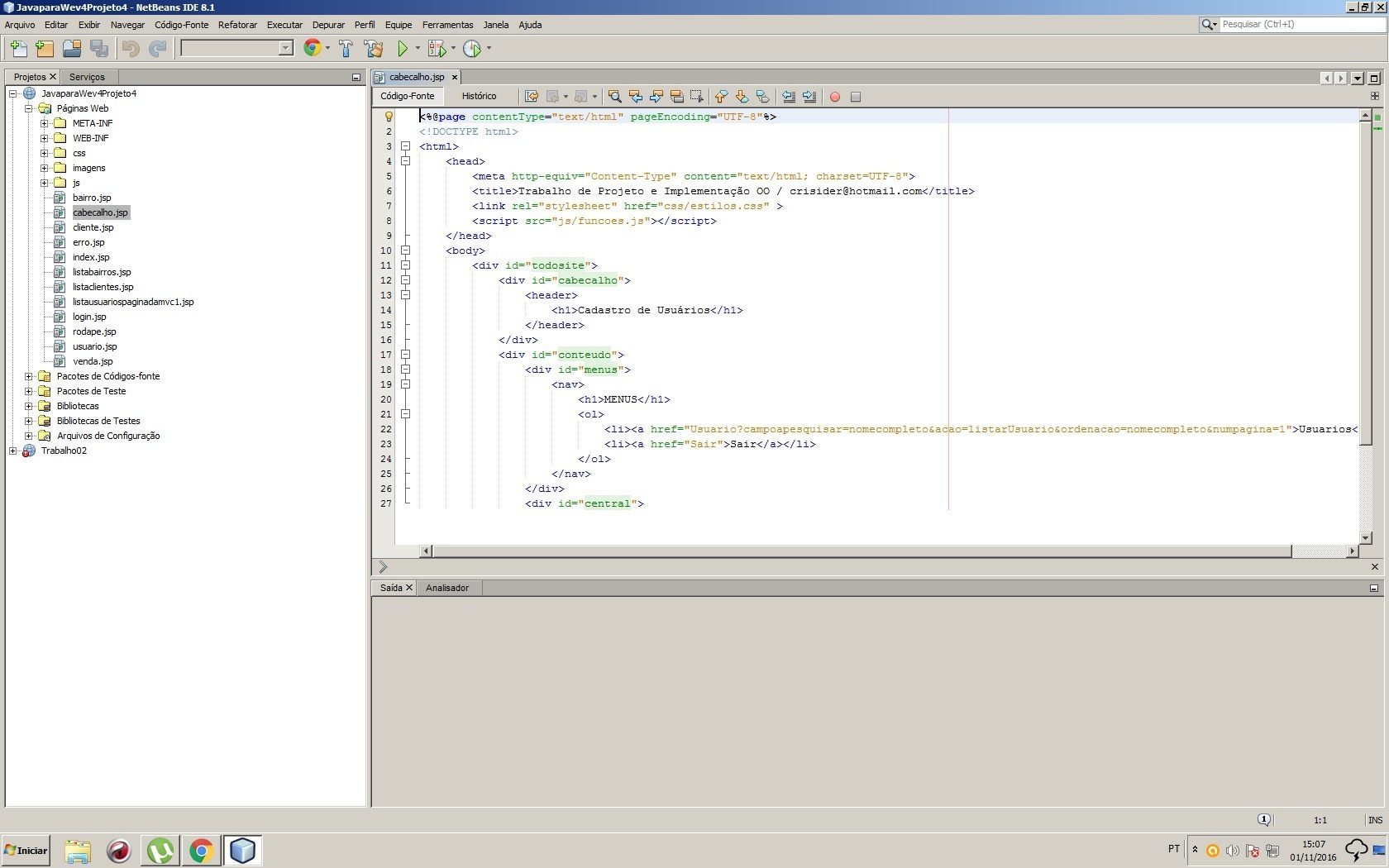Viewport: 1389px width, 868px height.
Task: Click the Iniciar start button
Action: 26,850
